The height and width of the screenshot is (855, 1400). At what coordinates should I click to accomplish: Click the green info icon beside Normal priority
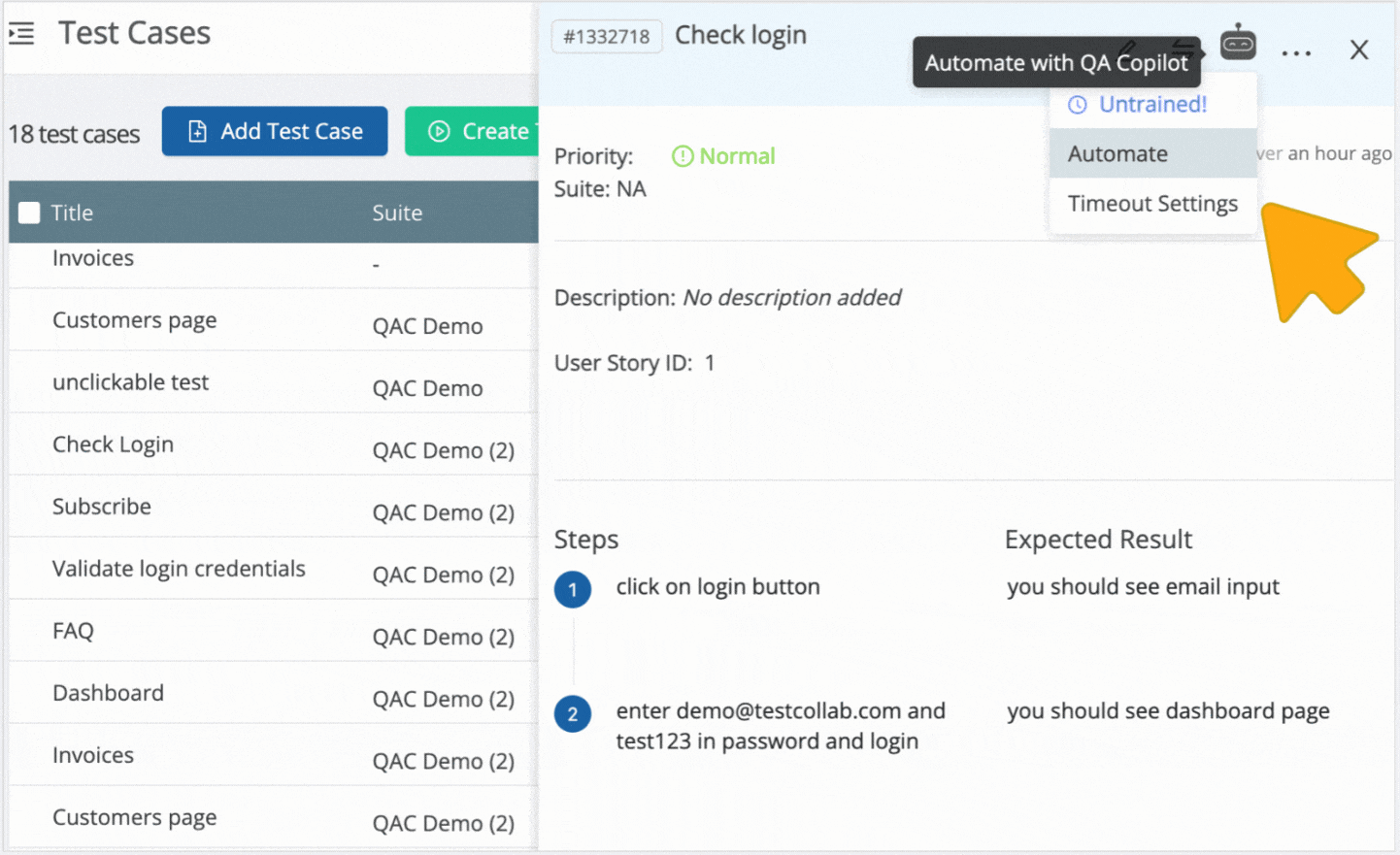click(683, 155)
